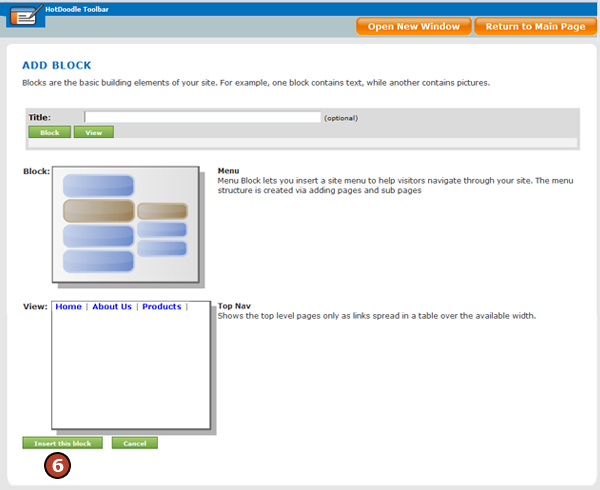Click the 'HotDoodle Toolbar' title text
This screenshot has height=490, width=600.
pyautogui.click(x=77, y=9)
